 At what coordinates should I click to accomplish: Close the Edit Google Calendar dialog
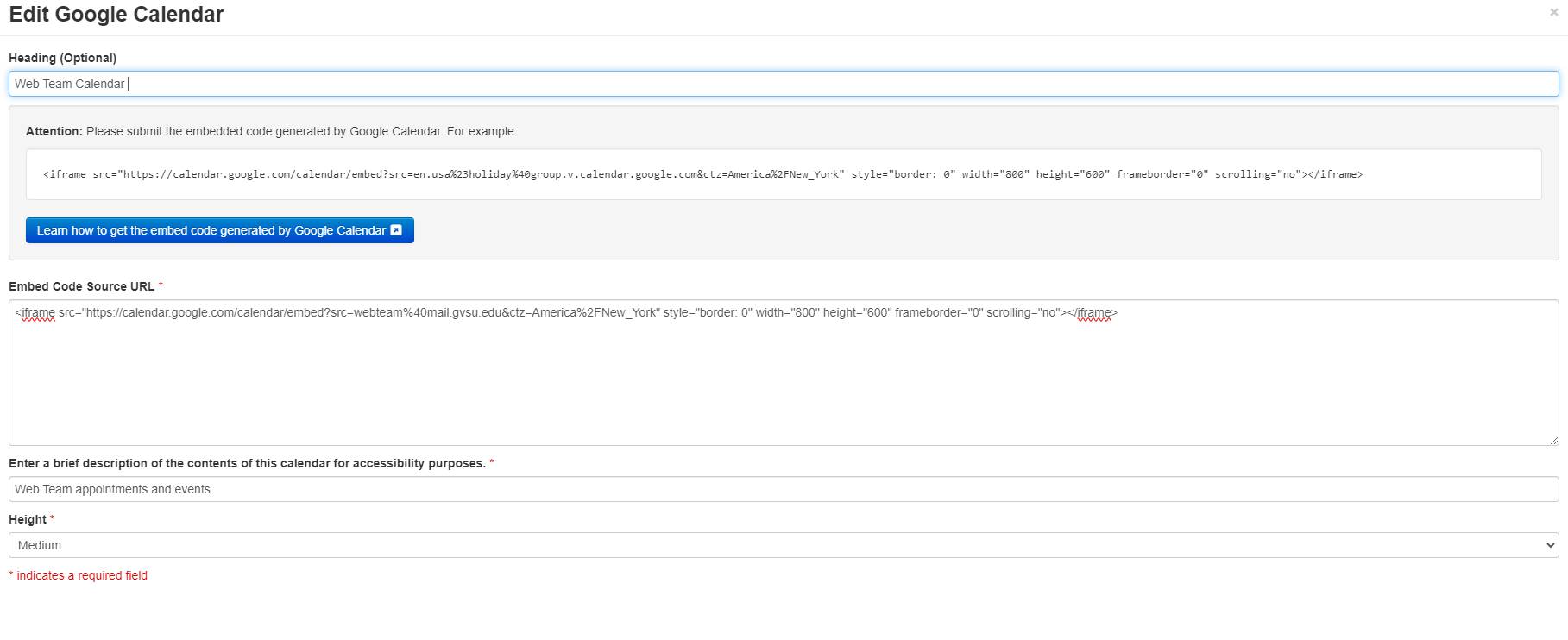[x=1553, y=13]
